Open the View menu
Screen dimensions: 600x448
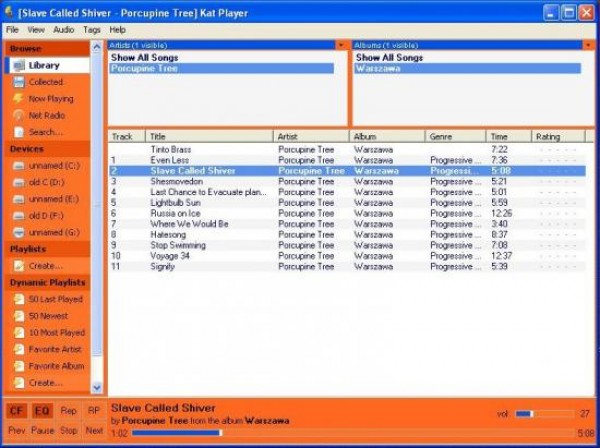click(x=36, y=30)
